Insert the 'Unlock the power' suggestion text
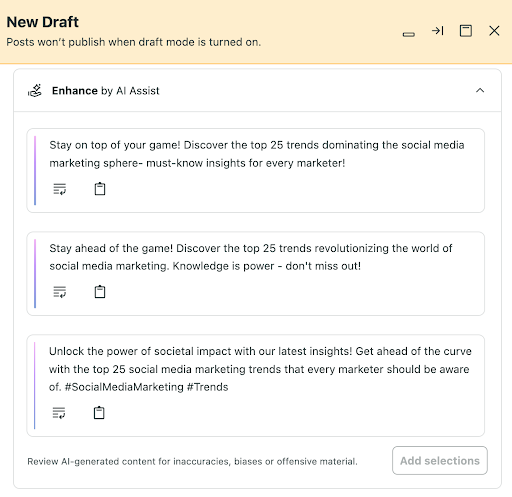 point(59,413)
